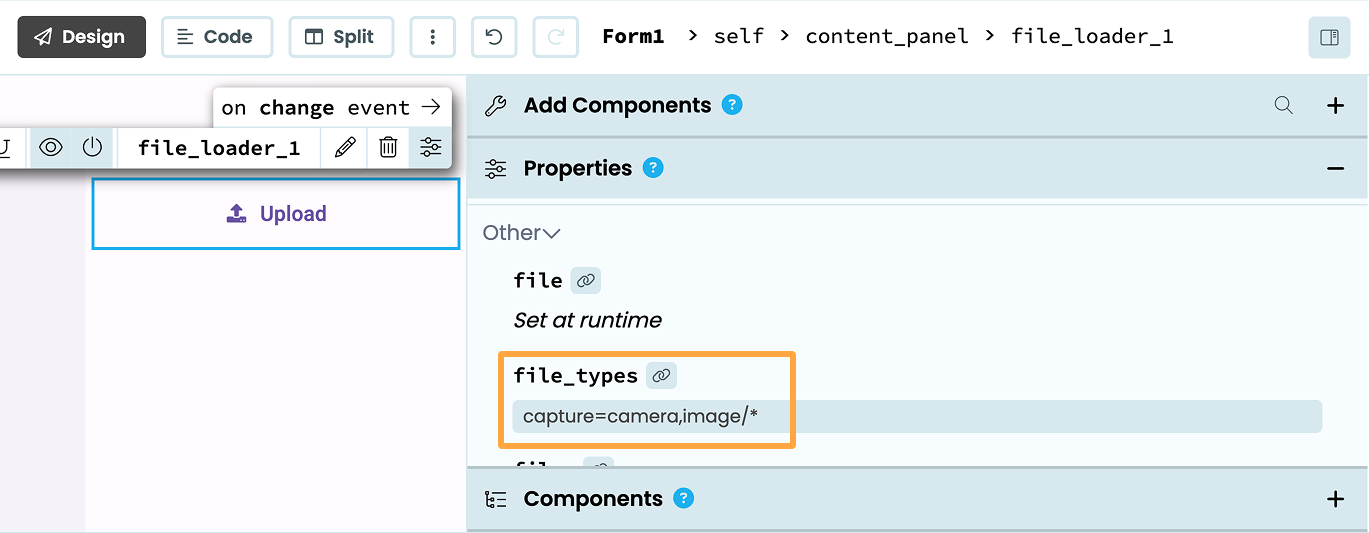Toggle the enabled power icon
The image size is (1369, 533).
point(92,148)
